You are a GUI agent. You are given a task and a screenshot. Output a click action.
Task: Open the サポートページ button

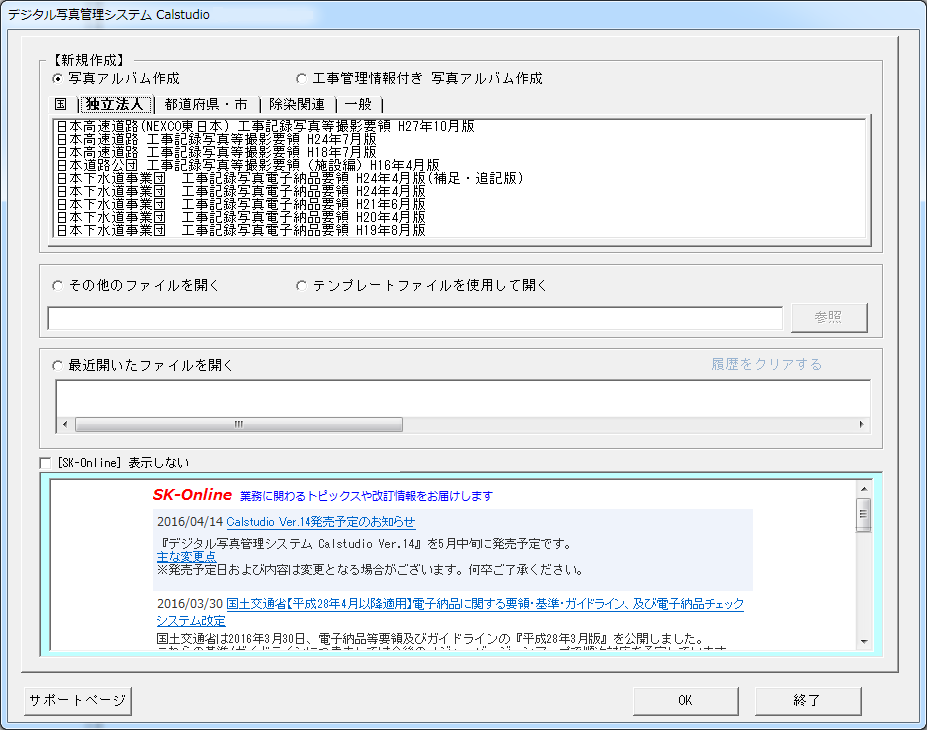click(x=77, y=700)
